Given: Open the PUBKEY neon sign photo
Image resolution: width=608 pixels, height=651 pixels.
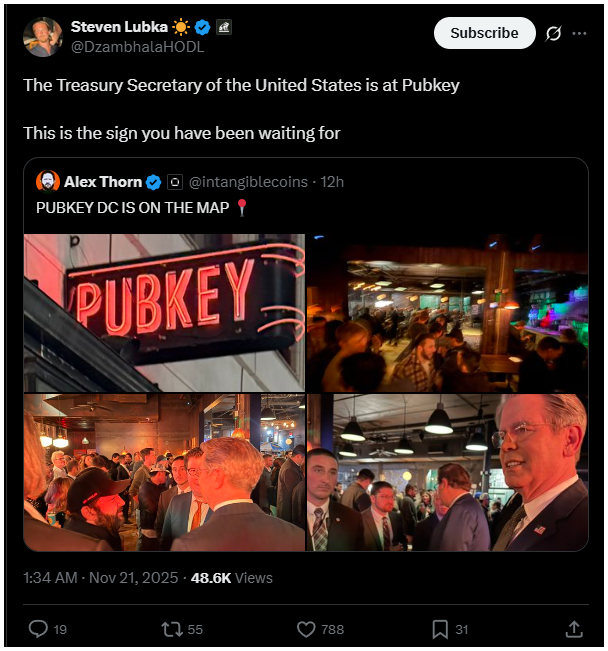Looking at the screenshot, I should click(164, 312).
